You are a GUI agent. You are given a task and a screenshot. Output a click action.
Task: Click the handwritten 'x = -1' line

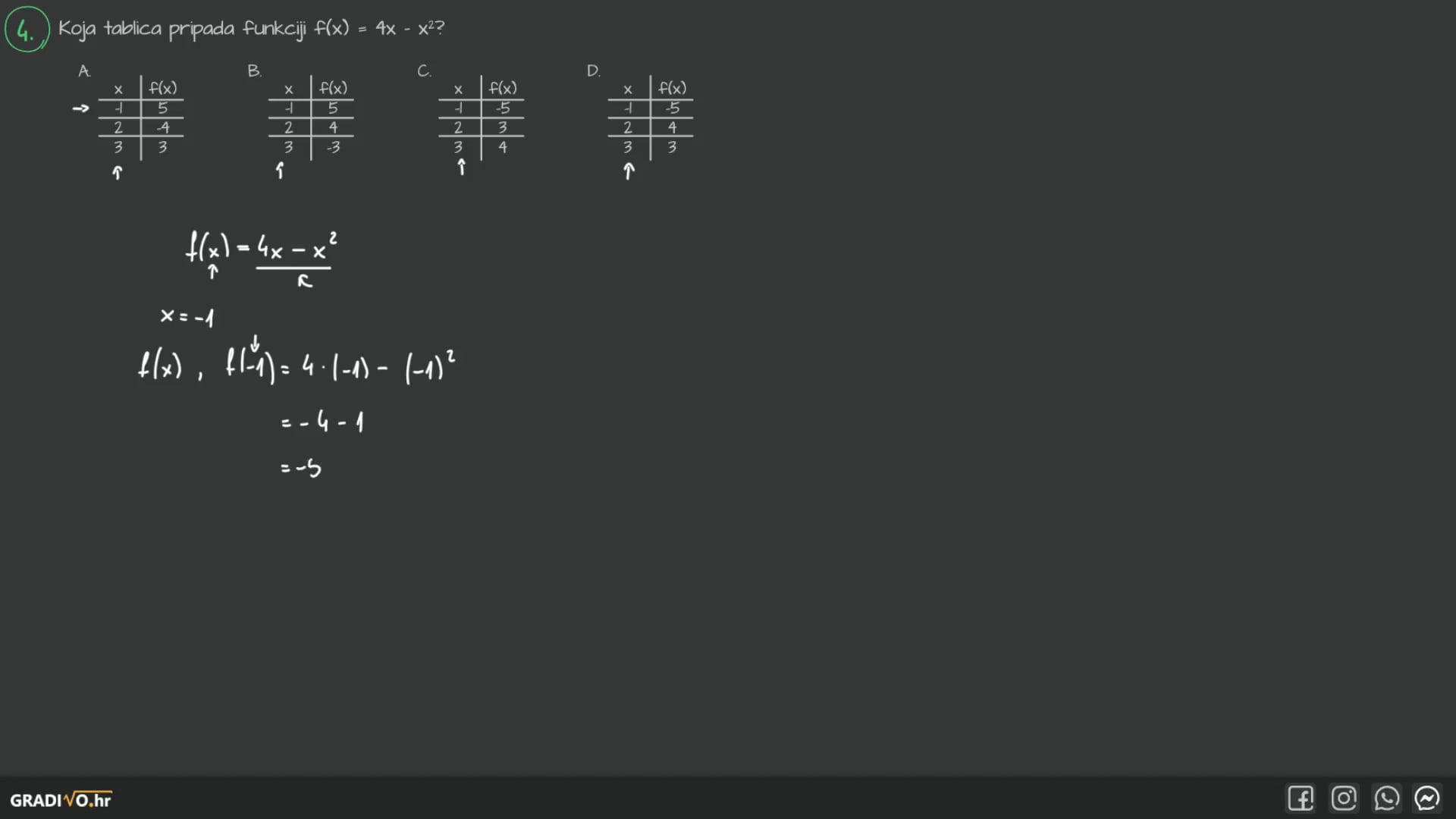[x=187, y=316]
